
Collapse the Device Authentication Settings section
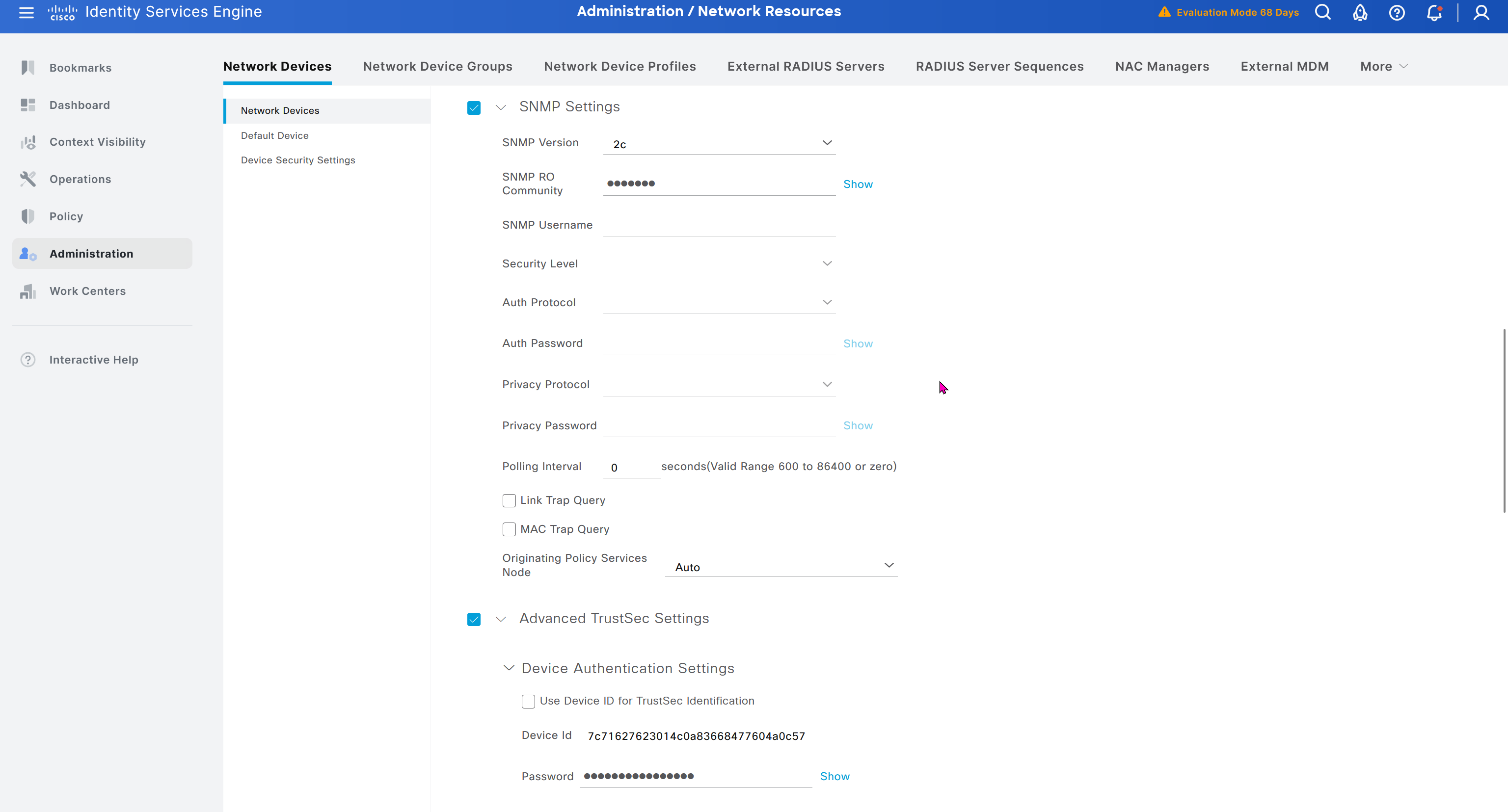tap(509, 668)
